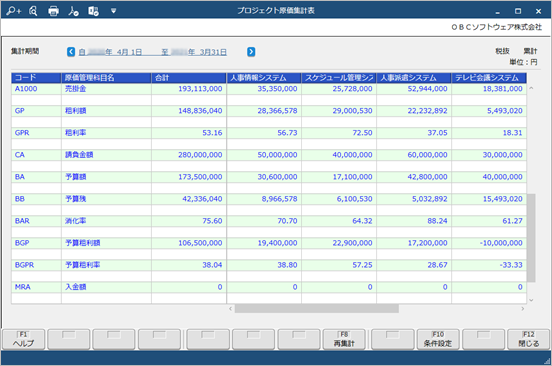Select value -10,000,000 in テレビ会議システム
The image size is (552, 366).
point(489,243)
